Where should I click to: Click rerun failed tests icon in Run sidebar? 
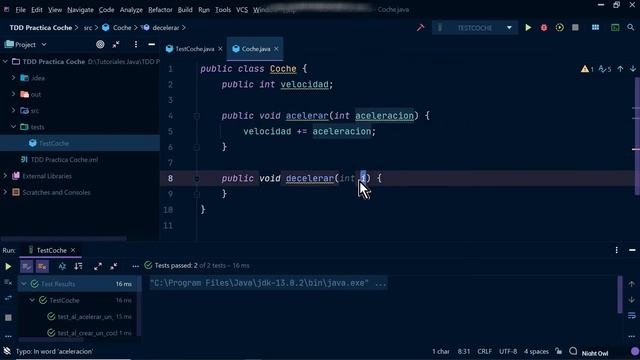[x=8, y=282]
